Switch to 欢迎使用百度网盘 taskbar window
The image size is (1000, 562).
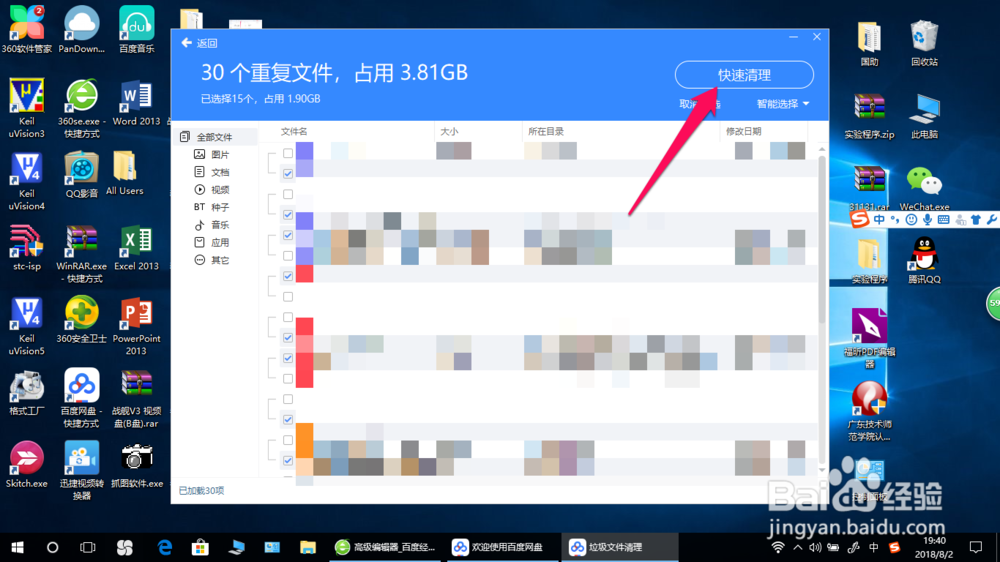pyautogui.click(x=501, y=547)
